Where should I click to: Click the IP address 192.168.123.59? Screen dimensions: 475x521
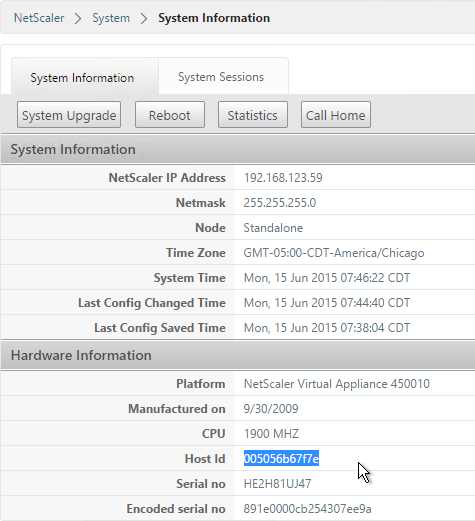click(x=283, y=178)
